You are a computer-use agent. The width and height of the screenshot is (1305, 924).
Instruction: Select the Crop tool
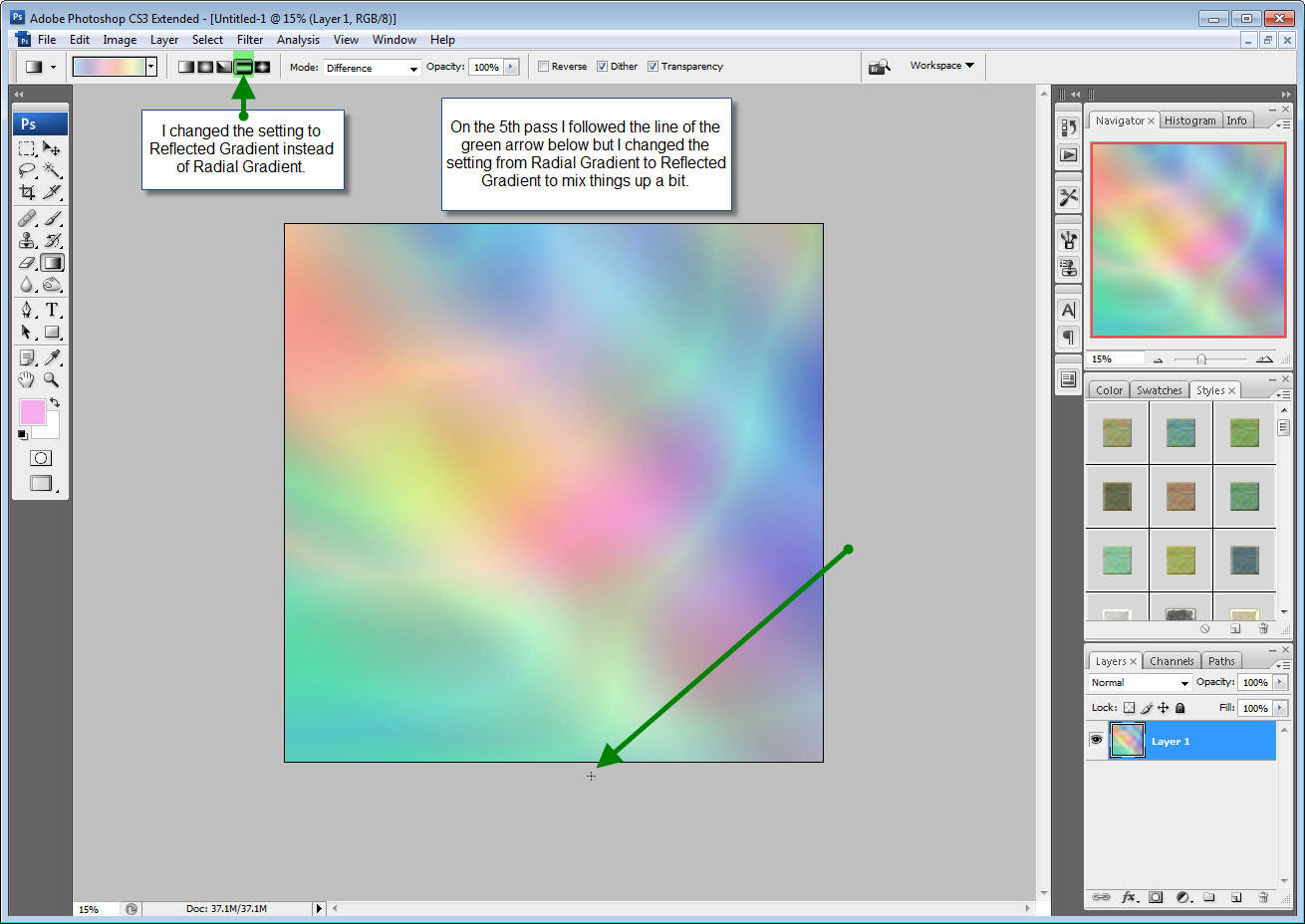25,192
